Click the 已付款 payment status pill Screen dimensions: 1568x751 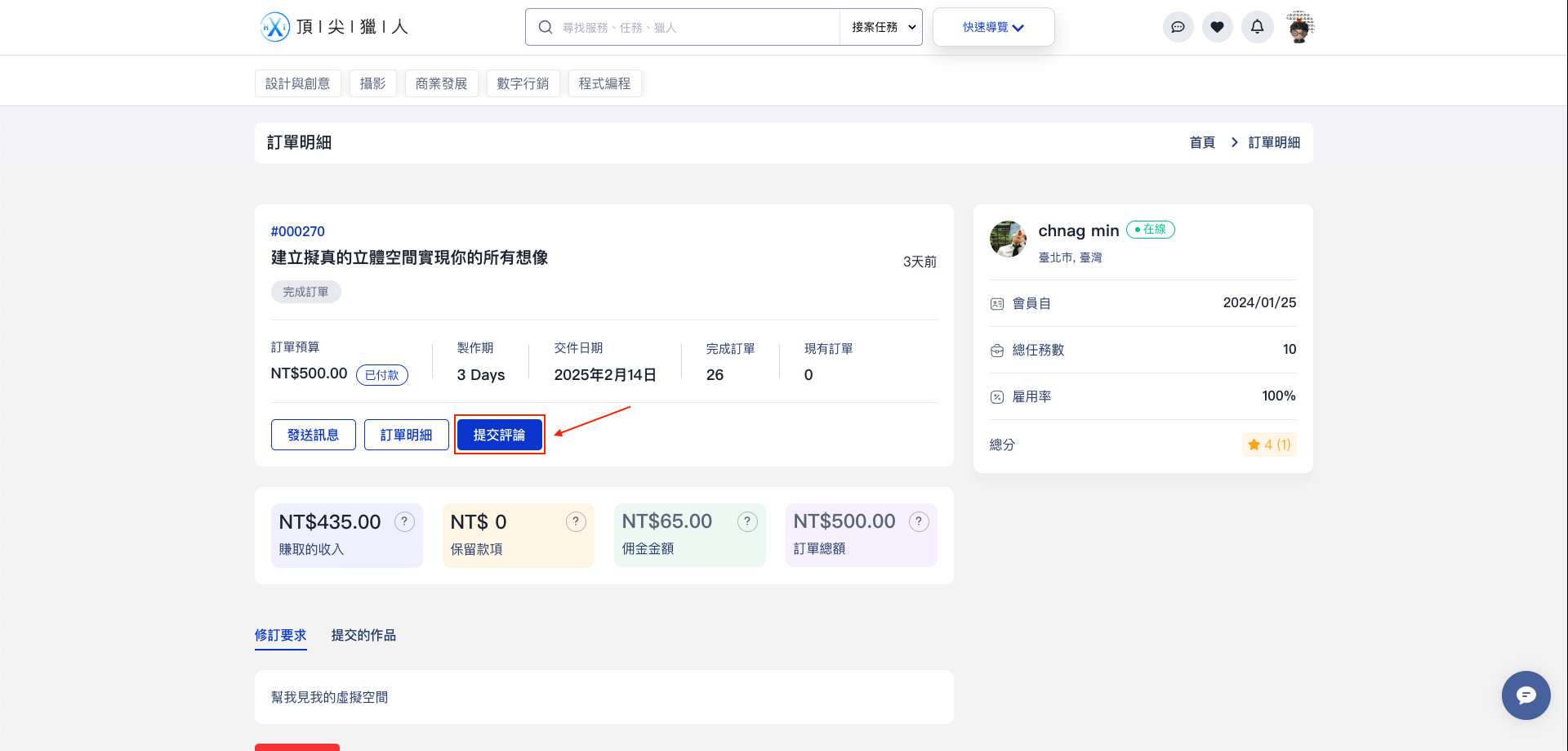381,375
